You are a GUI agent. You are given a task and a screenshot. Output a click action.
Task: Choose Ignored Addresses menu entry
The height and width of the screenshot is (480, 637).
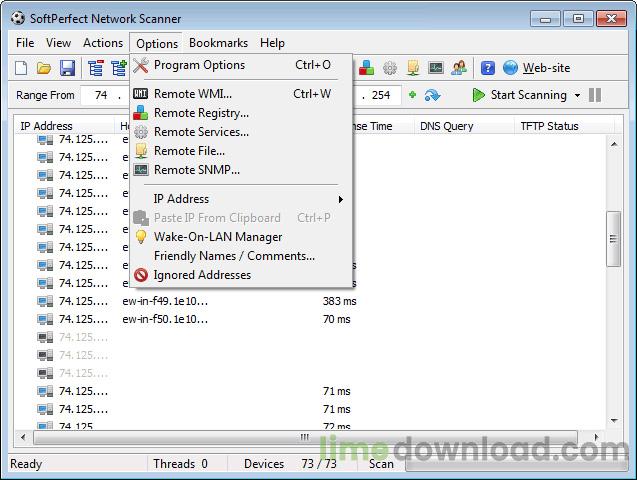pyautogui.click(x=241, y=275)
